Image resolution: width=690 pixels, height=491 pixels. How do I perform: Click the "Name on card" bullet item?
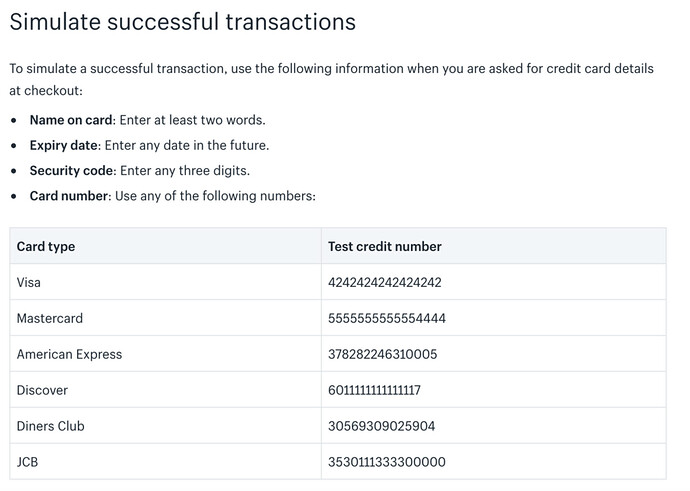tap(147, 120)
